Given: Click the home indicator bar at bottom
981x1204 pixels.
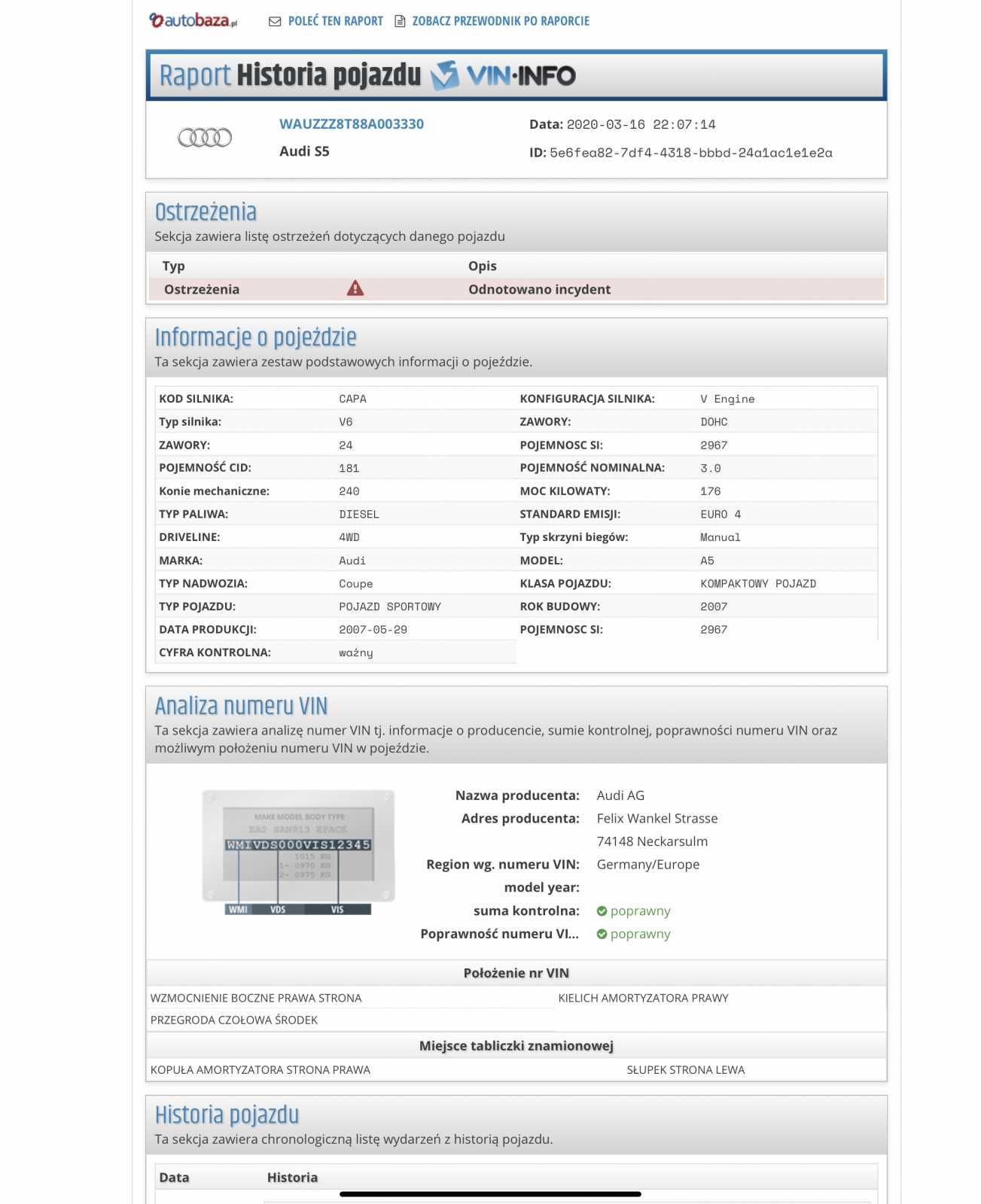Looking at the screenshot, I should pos(490,1193).
